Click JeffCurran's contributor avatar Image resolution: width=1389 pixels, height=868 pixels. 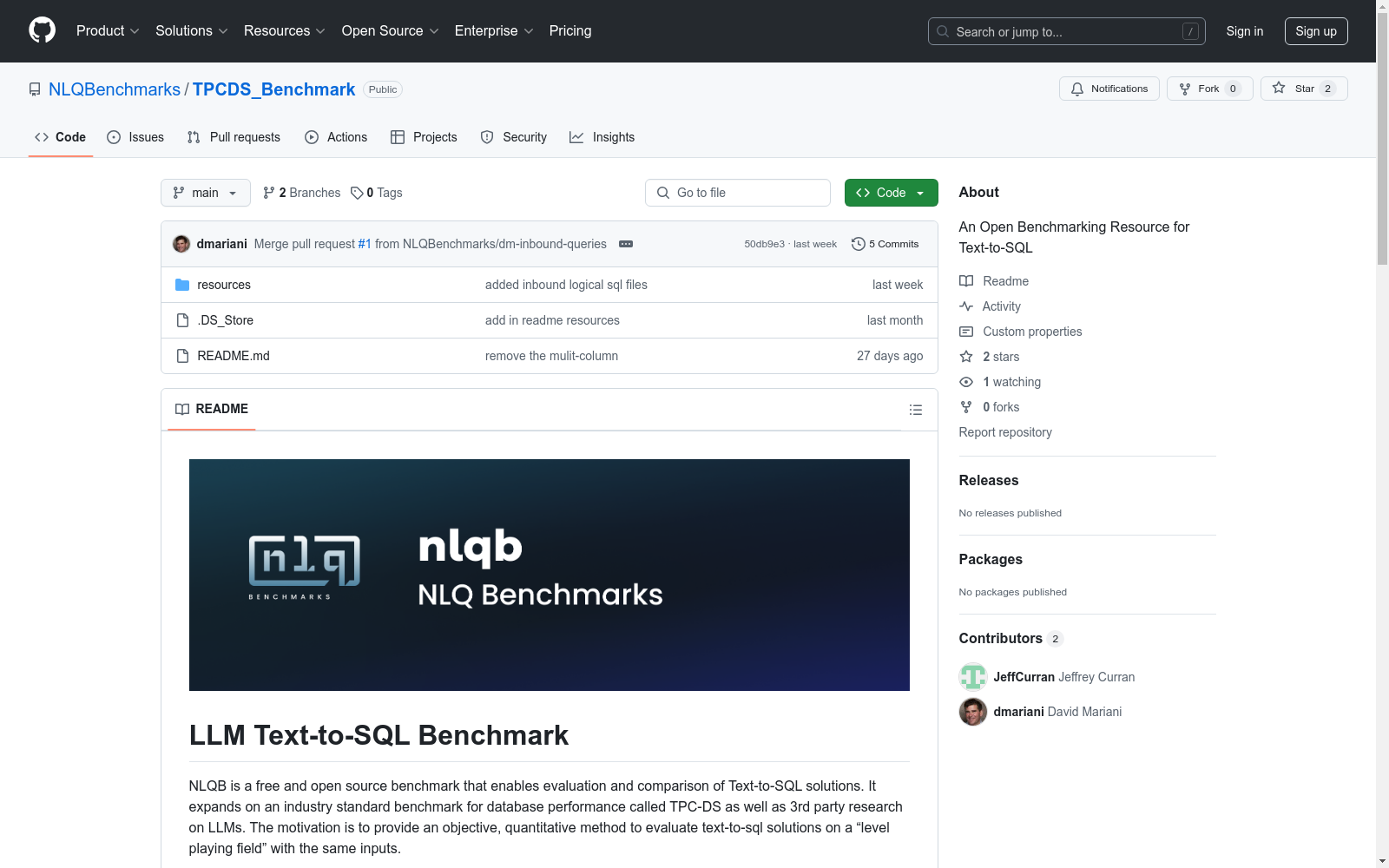[x=973, y=677]
